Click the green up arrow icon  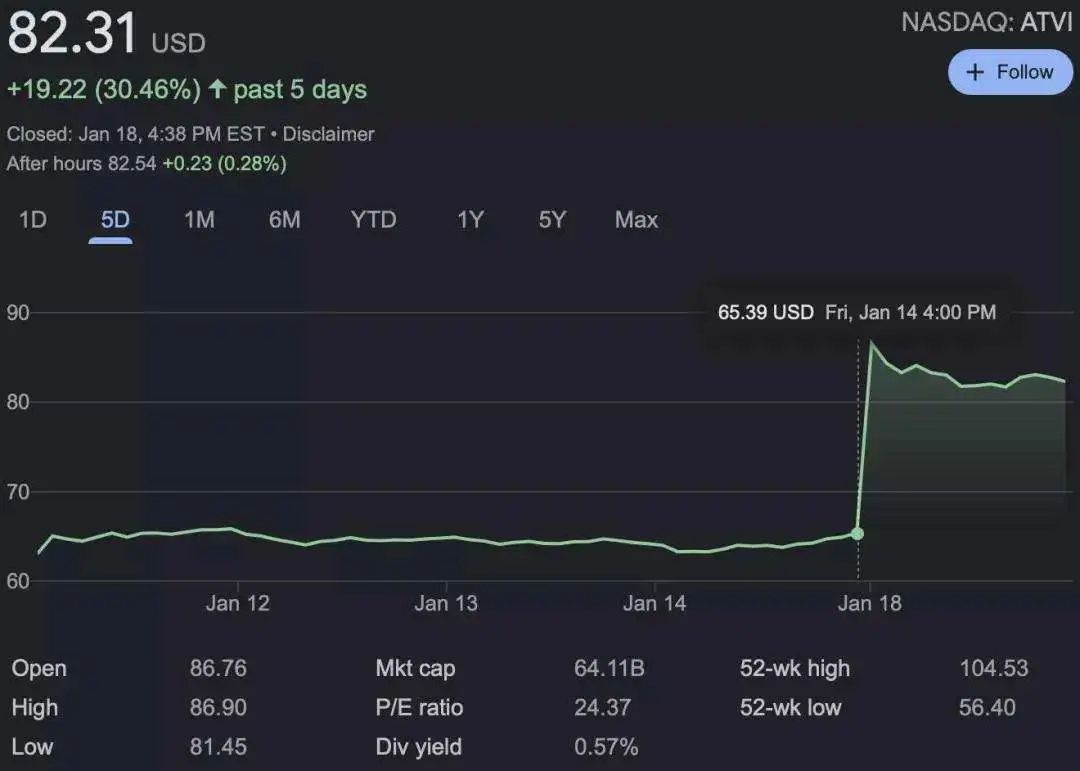tap(217, 88)
